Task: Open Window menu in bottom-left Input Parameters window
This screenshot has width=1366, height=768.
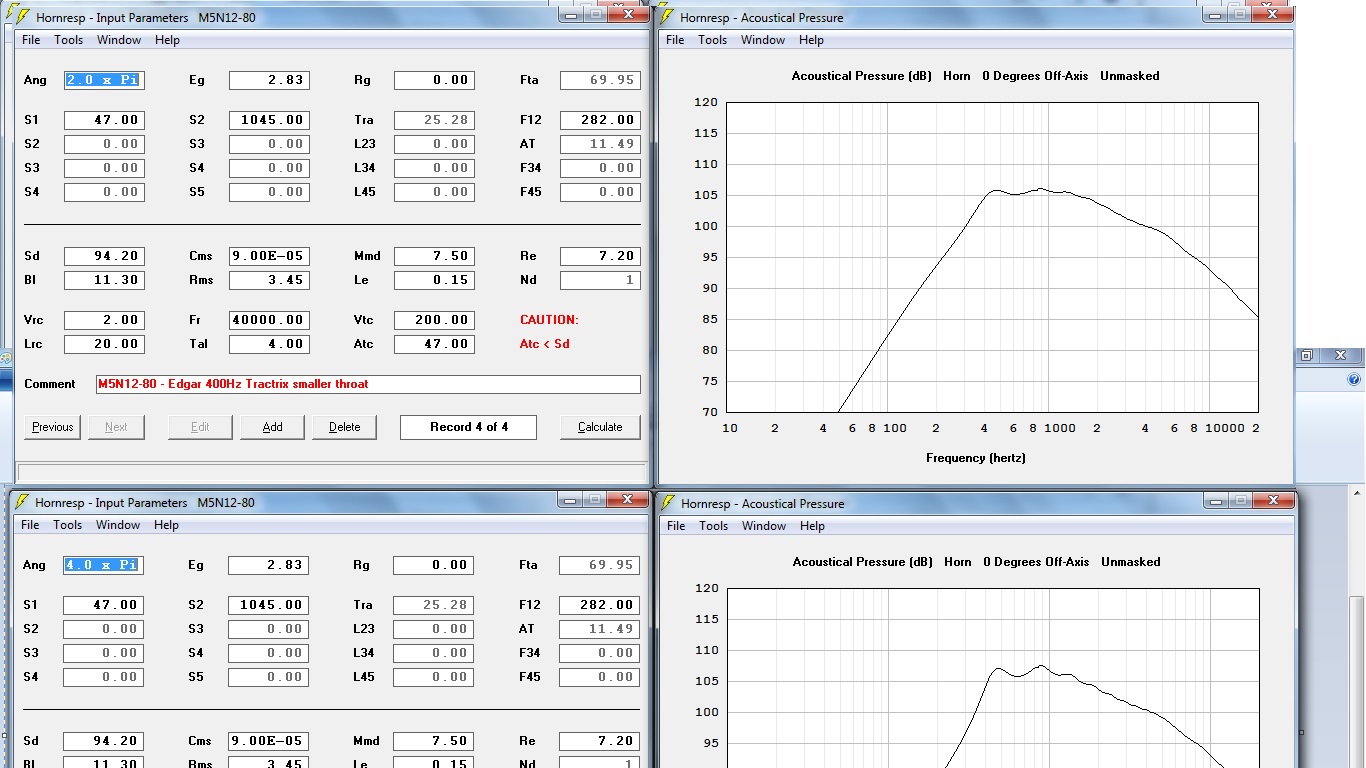Action: (x=118, y=525)
